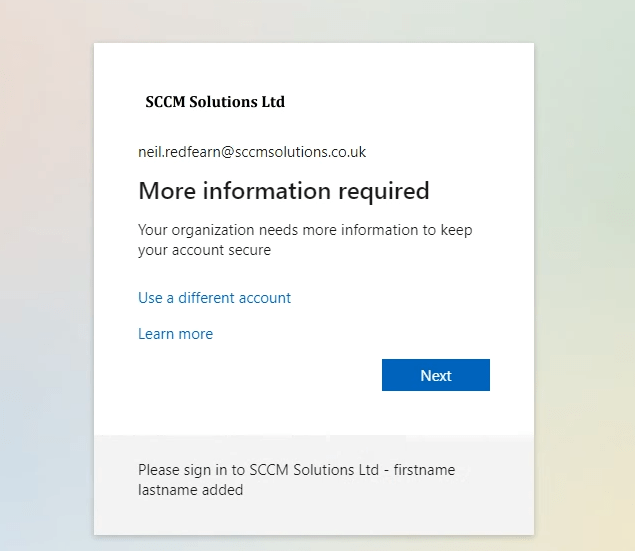Click 'lastname added' text in footer
This screenshot has width=635, height=551.
tap(190, 490)
